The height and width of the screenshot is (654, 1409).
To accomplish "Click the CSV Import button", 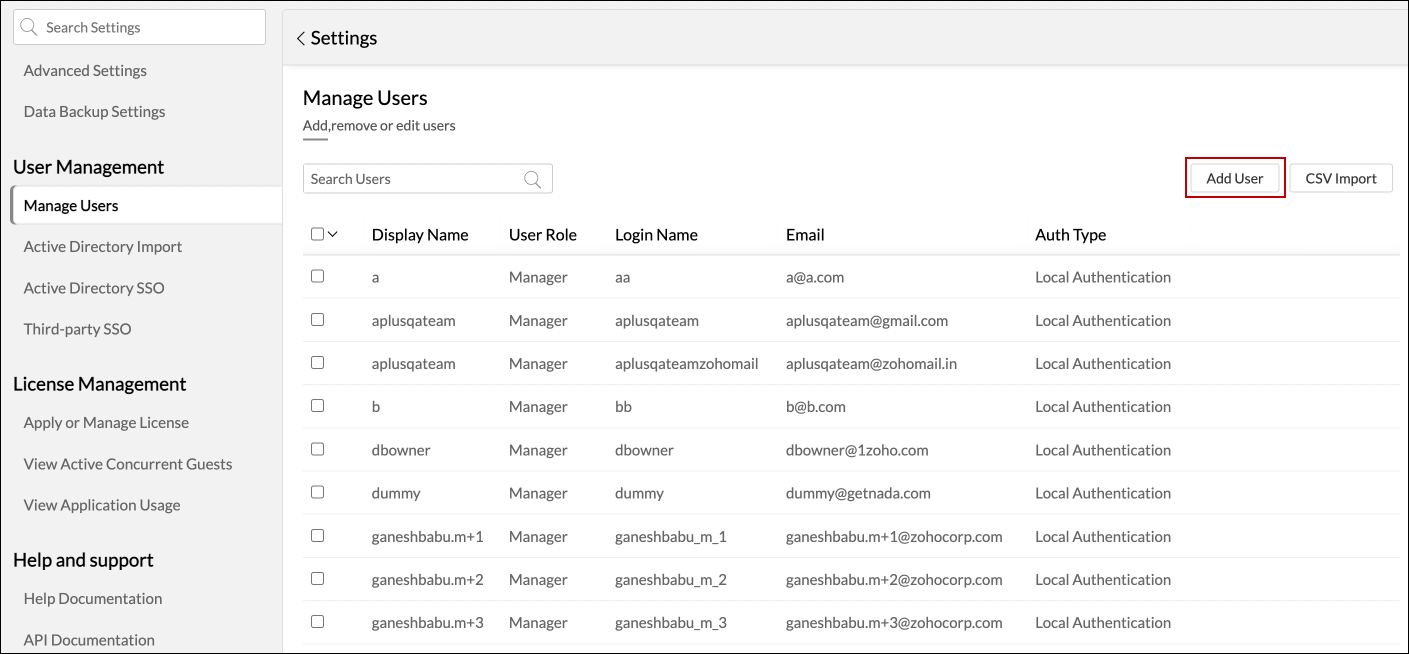I will 1340,178.
